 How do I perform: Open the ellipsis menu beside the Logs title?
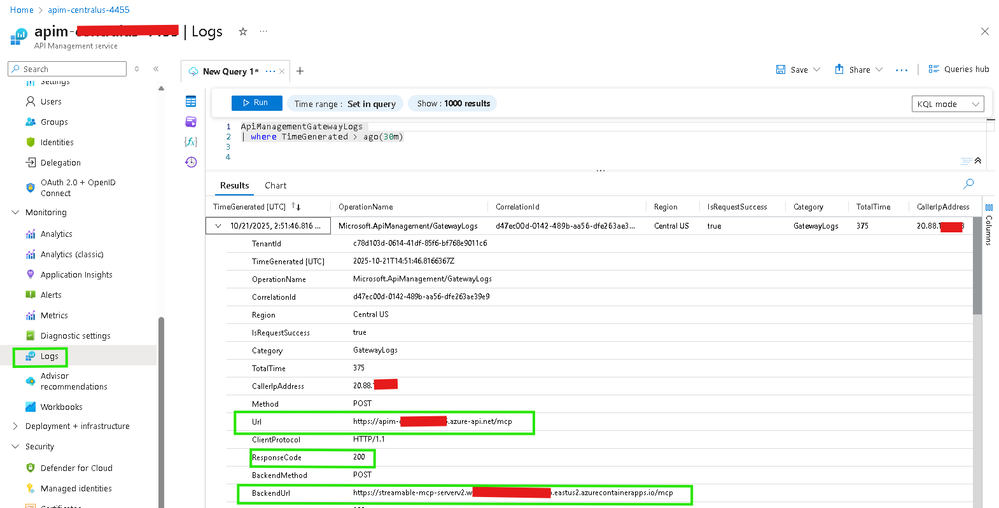(x=263, y=32)
